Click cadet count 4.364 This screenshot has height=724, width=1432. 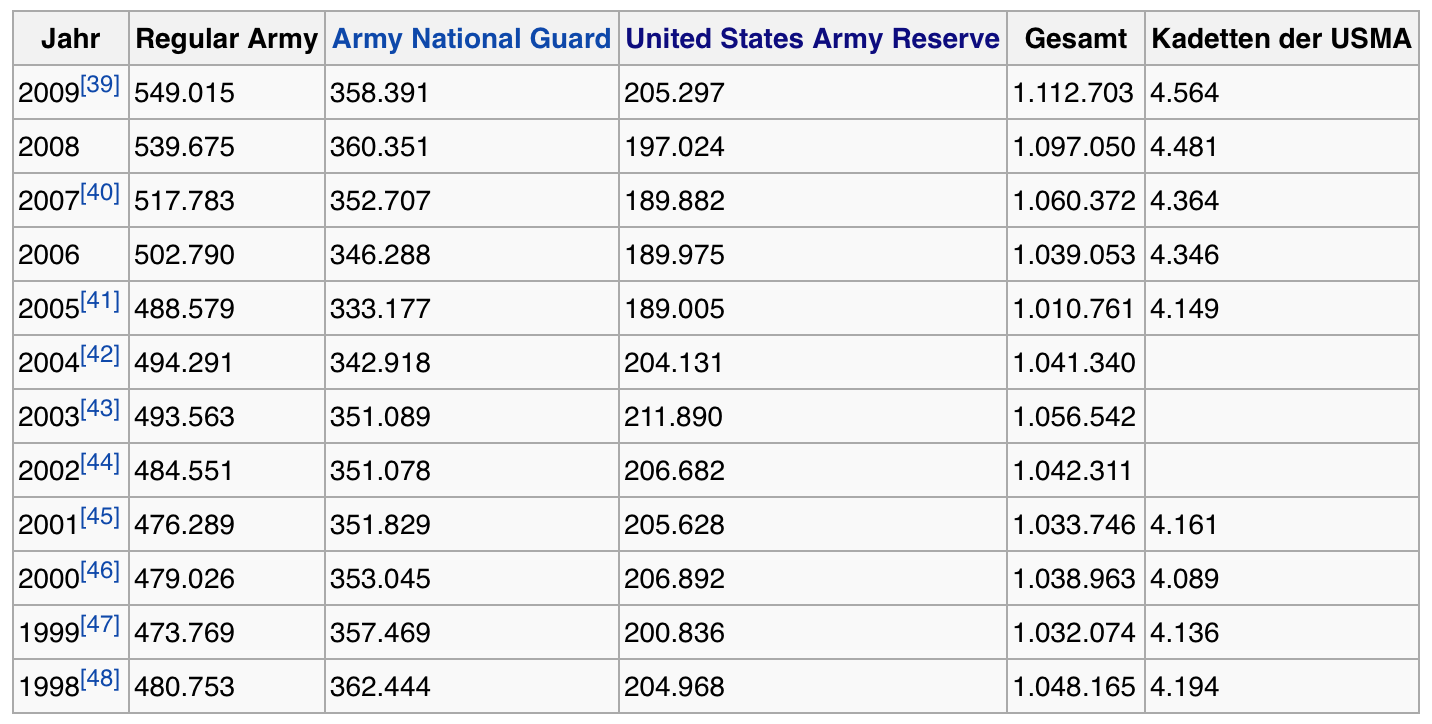[x=1185, y=201]
